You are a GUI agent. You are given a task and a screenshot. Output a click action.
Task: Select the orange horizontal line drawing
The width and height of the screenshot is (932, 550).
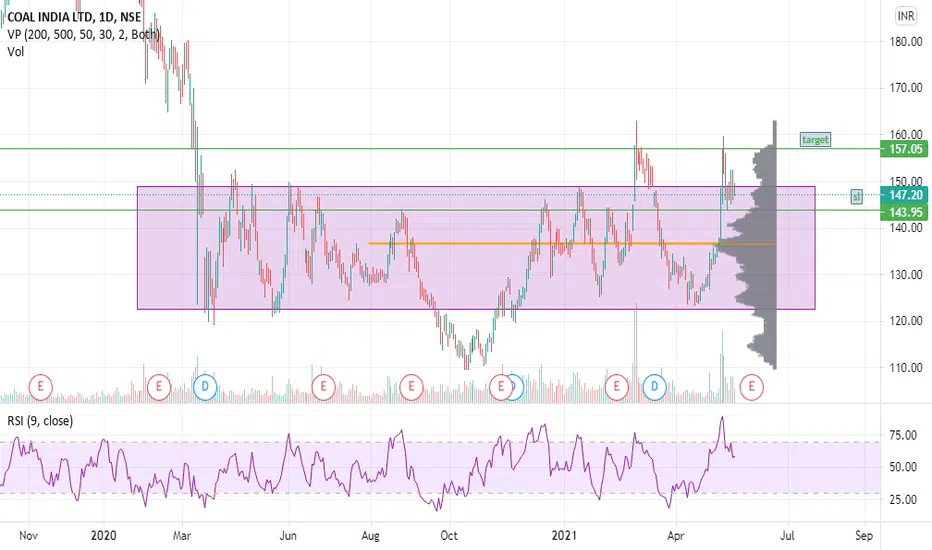(572, 243)
